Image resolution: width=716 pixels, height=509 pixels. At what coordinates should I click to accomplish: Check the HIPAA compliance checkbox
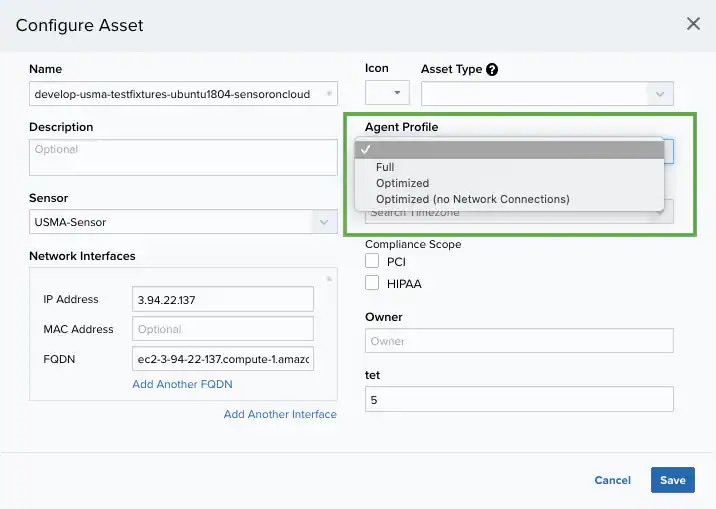372,283
